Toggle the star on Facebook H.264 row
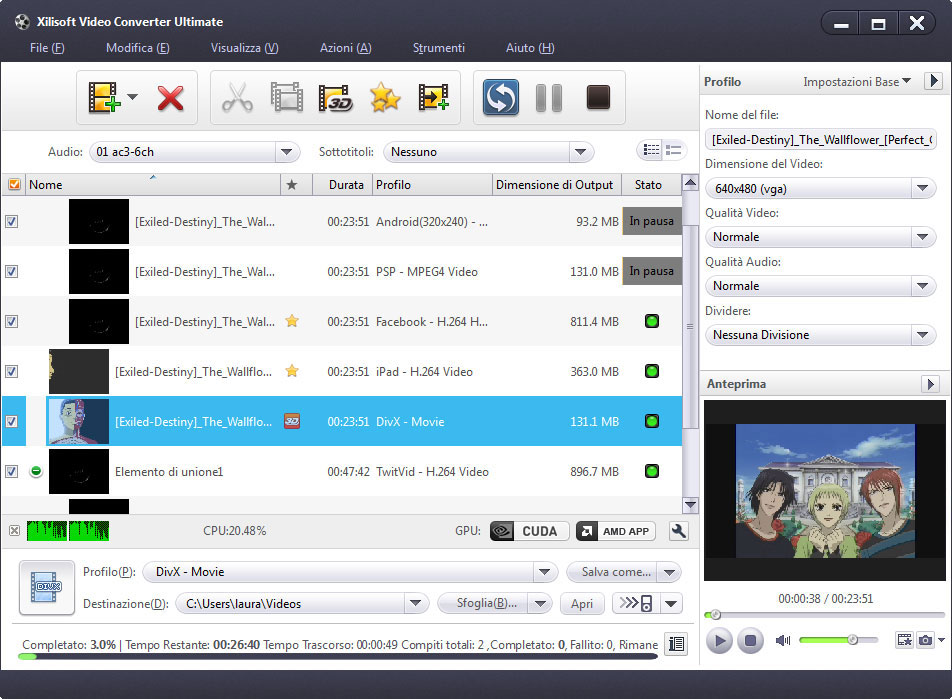Screen dimensions: 952x699 pos(292,321)
